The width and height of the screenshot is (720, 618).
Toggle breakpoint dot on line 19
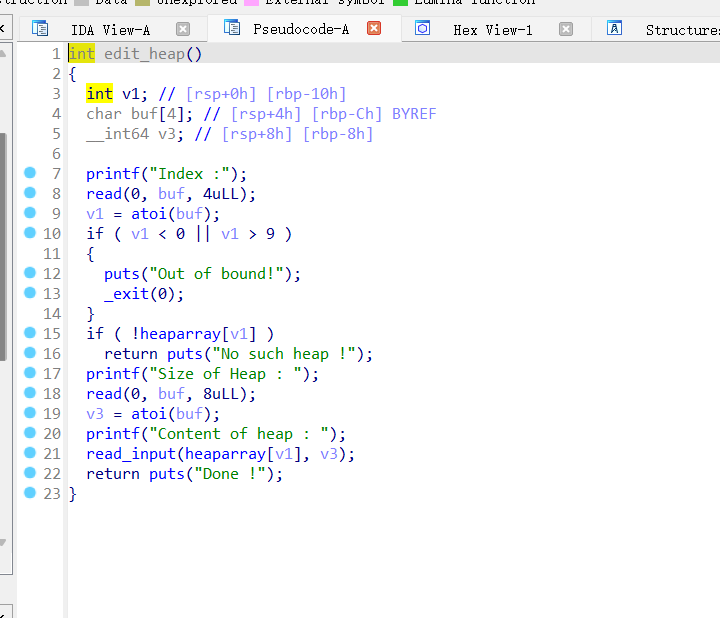click(30, 413)
